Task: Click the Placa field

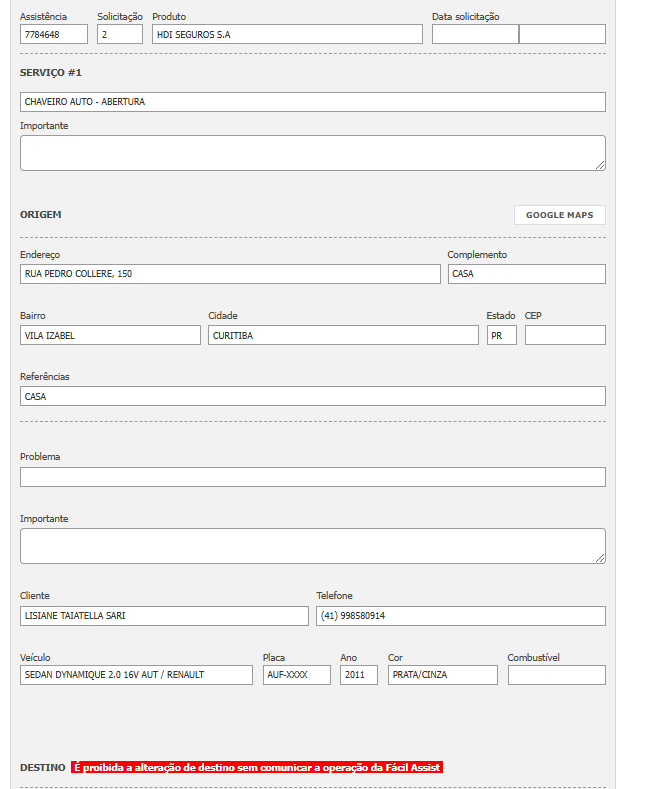Action: [x=297, y=675]
